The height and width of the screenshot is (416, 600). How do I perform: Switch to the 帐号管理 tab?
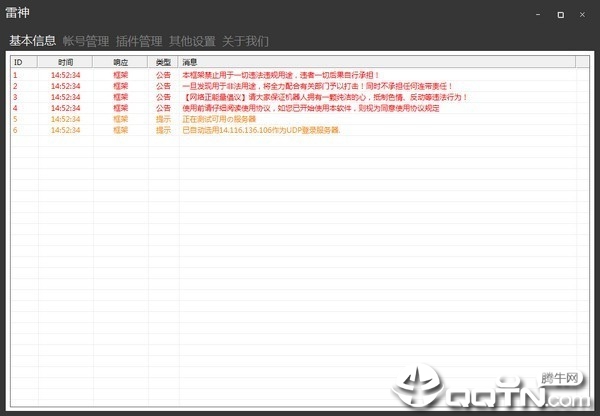click(86, 41)
